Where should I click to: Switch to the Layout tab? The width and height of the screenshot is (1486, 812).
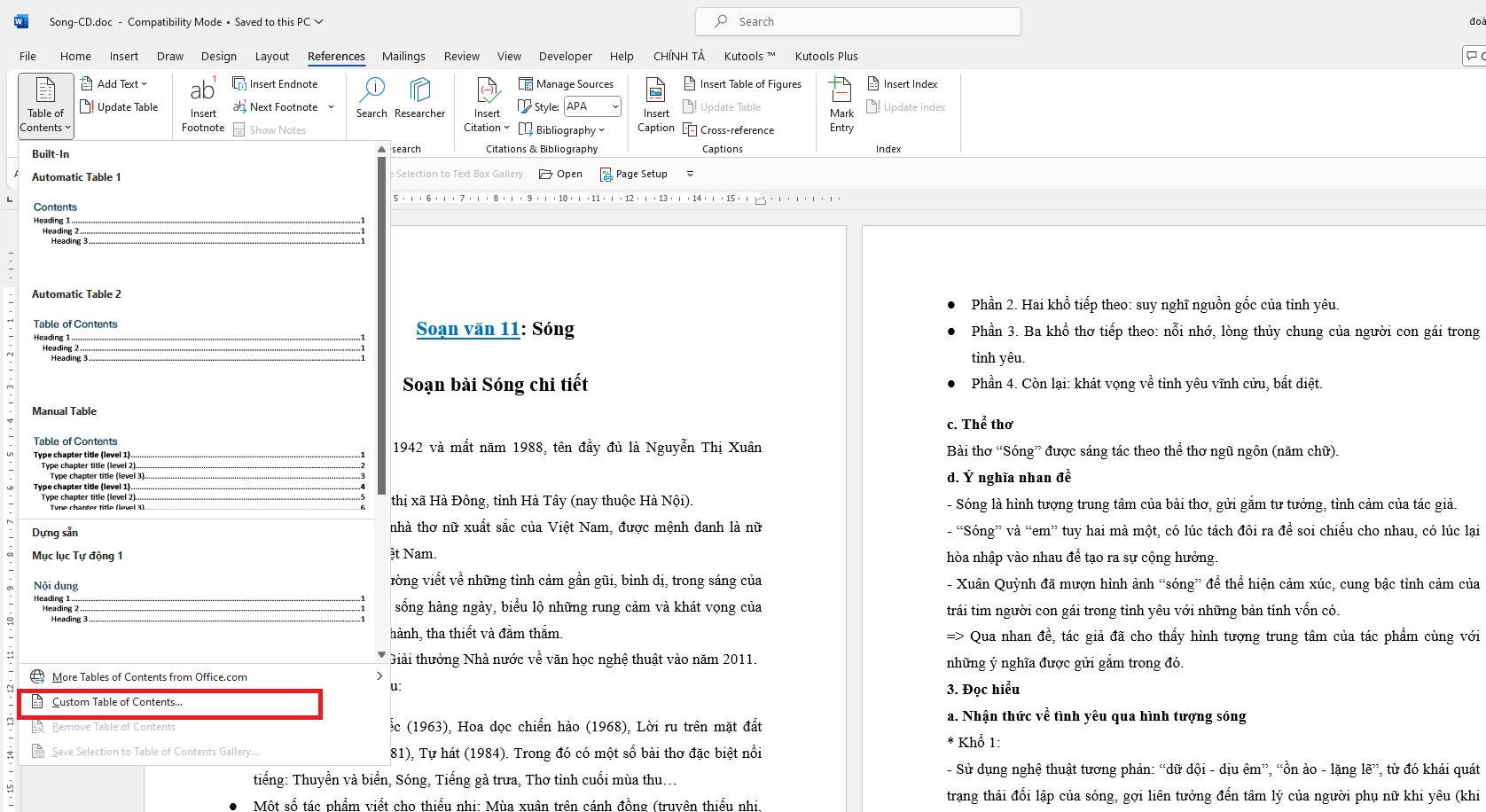[272, 56]
